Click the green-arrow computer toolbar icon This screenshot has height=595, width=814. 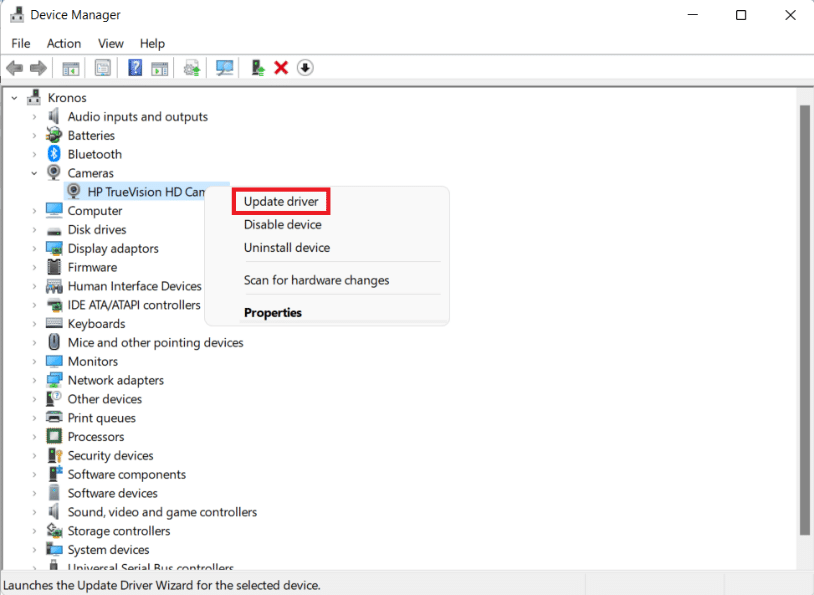point(258,68)
